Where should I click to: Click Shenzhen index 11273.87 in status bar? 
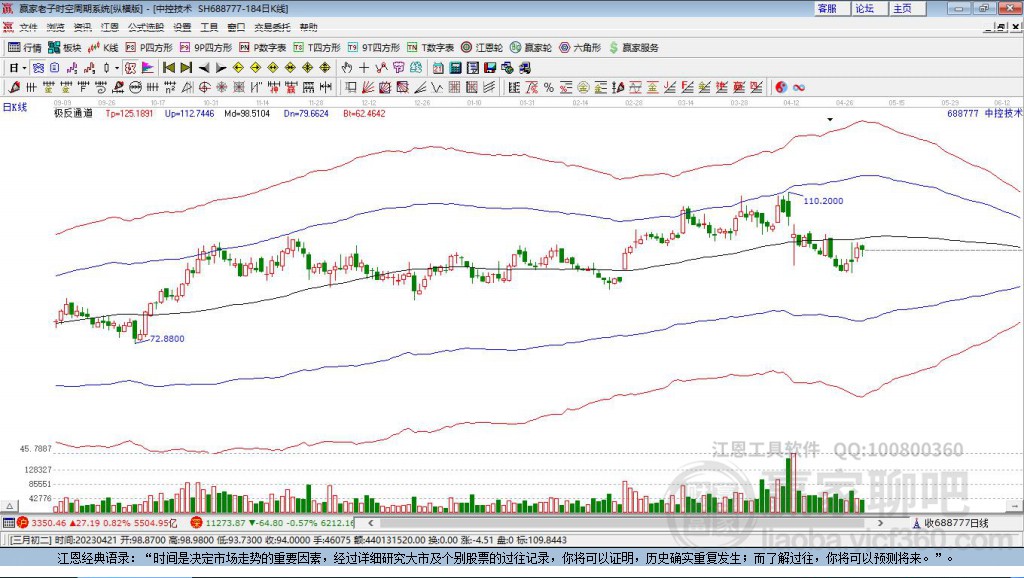[225, 523]
